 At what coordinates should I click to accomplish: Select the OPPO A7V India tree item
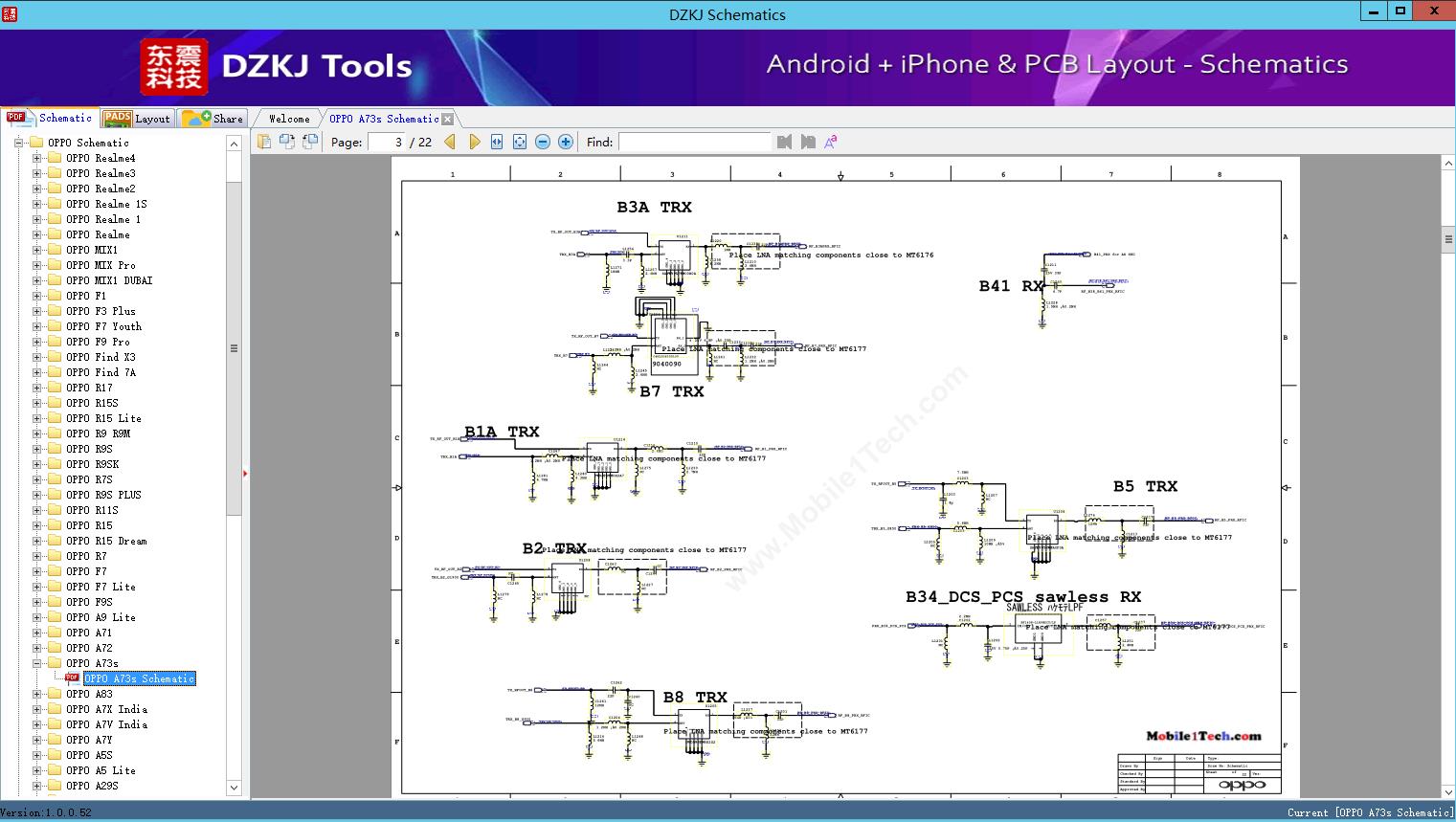click(x=106, y=724)
